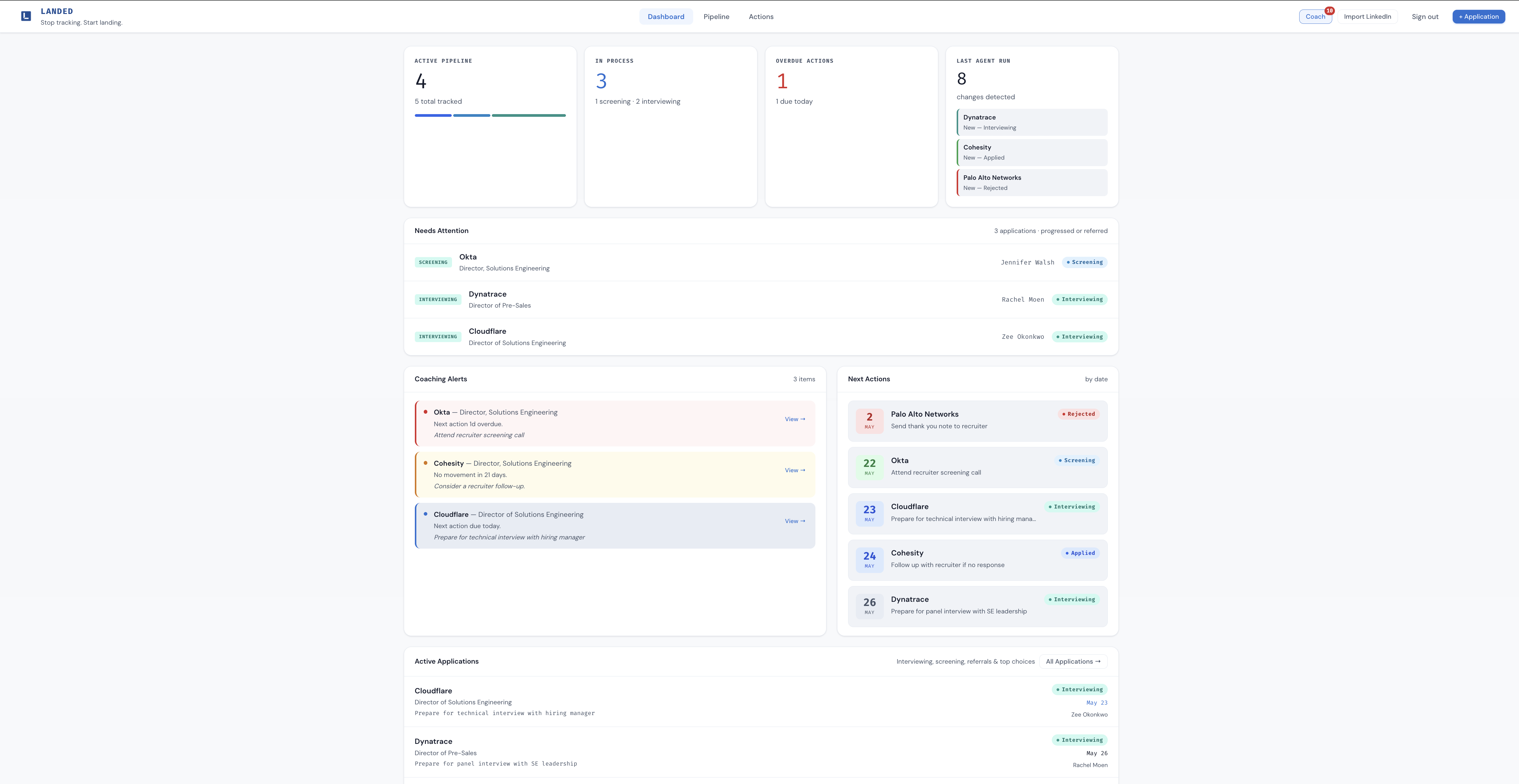Click the 26 May date tile
Viewport: 1519px width, 784px height.
click(869, 607)
